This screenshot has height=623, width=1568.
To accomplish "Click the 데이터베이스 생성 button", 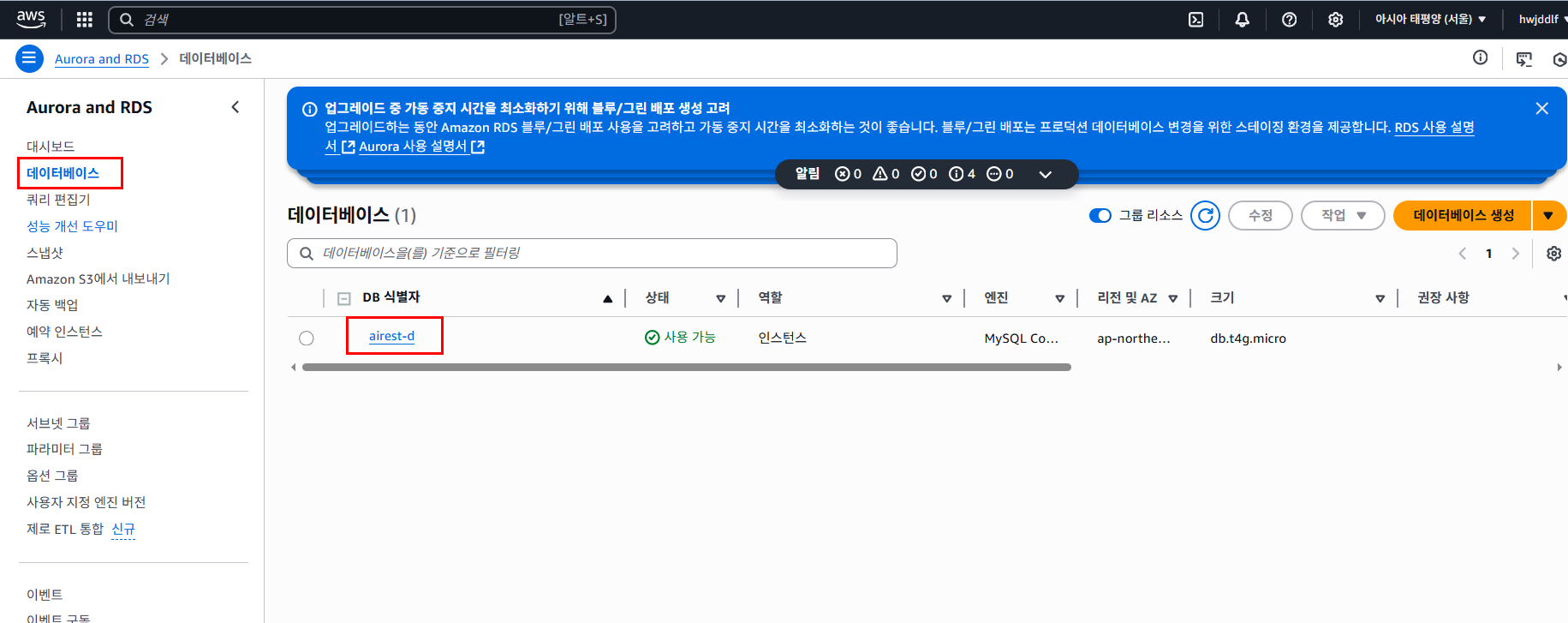I will (1463, 215).
